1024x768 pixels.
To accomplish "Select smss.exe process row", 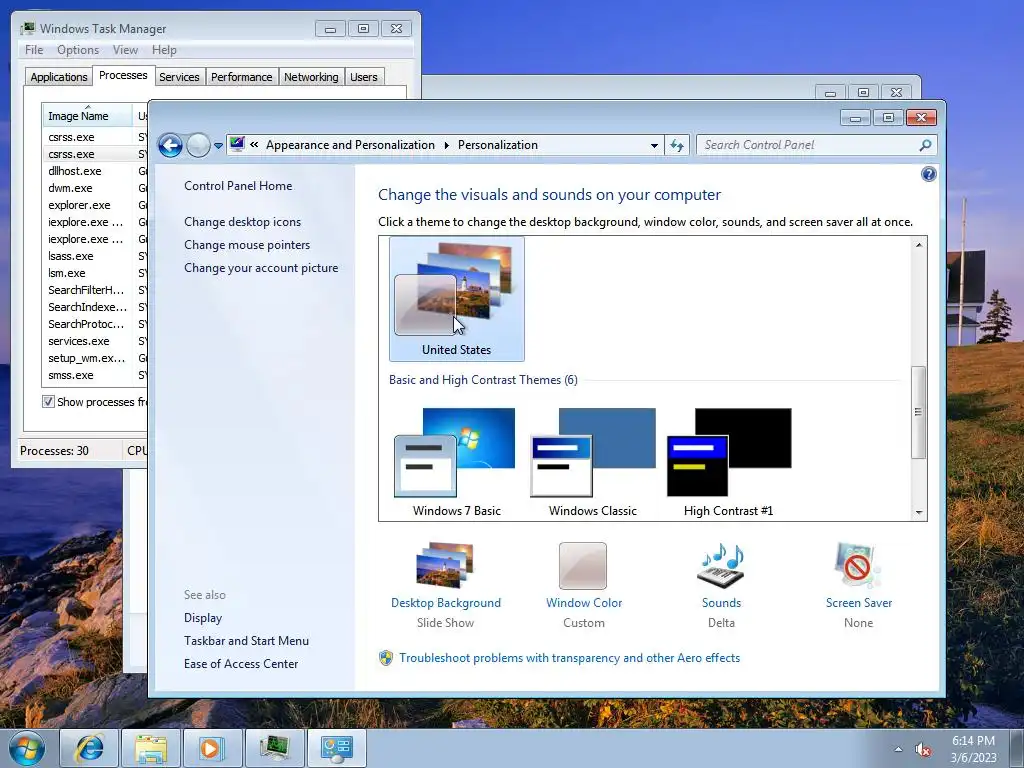I will pyautogui.click(x=95, y=375).
